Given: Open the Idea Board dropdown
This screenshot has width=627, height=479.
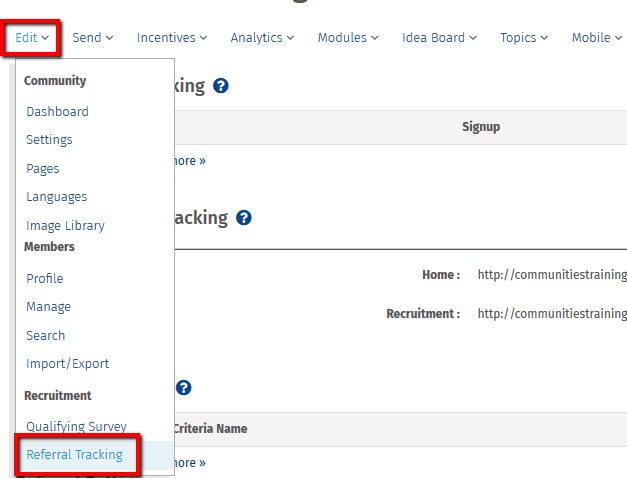Looking at the screenshot, I should [x=439, y=38].
